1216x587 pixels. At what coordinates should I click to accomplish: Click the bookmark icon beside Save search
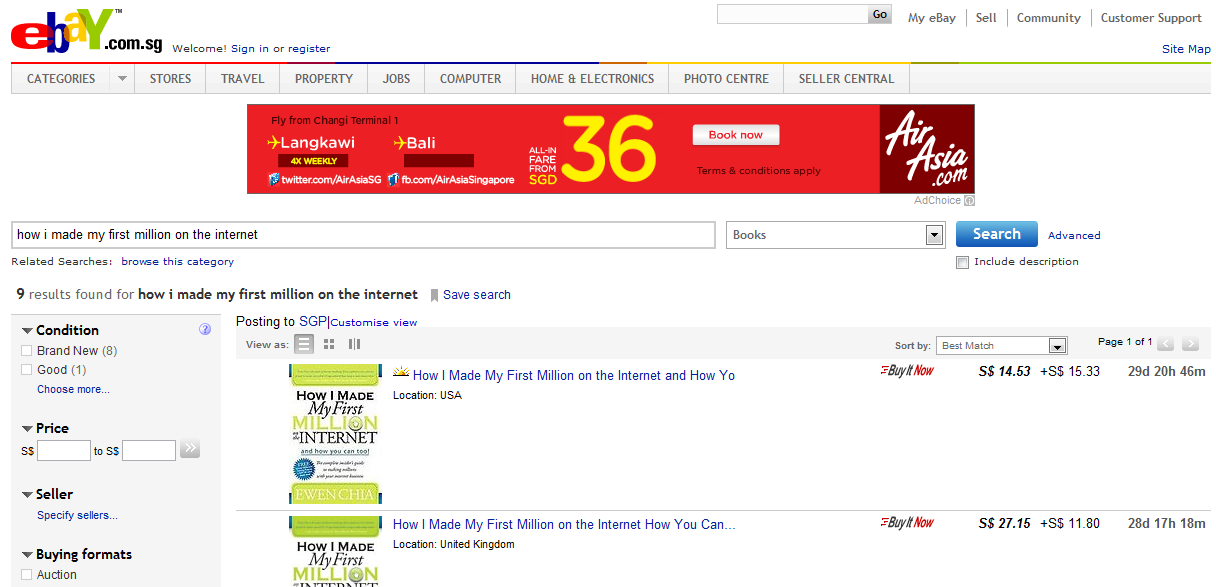point(434,295)
